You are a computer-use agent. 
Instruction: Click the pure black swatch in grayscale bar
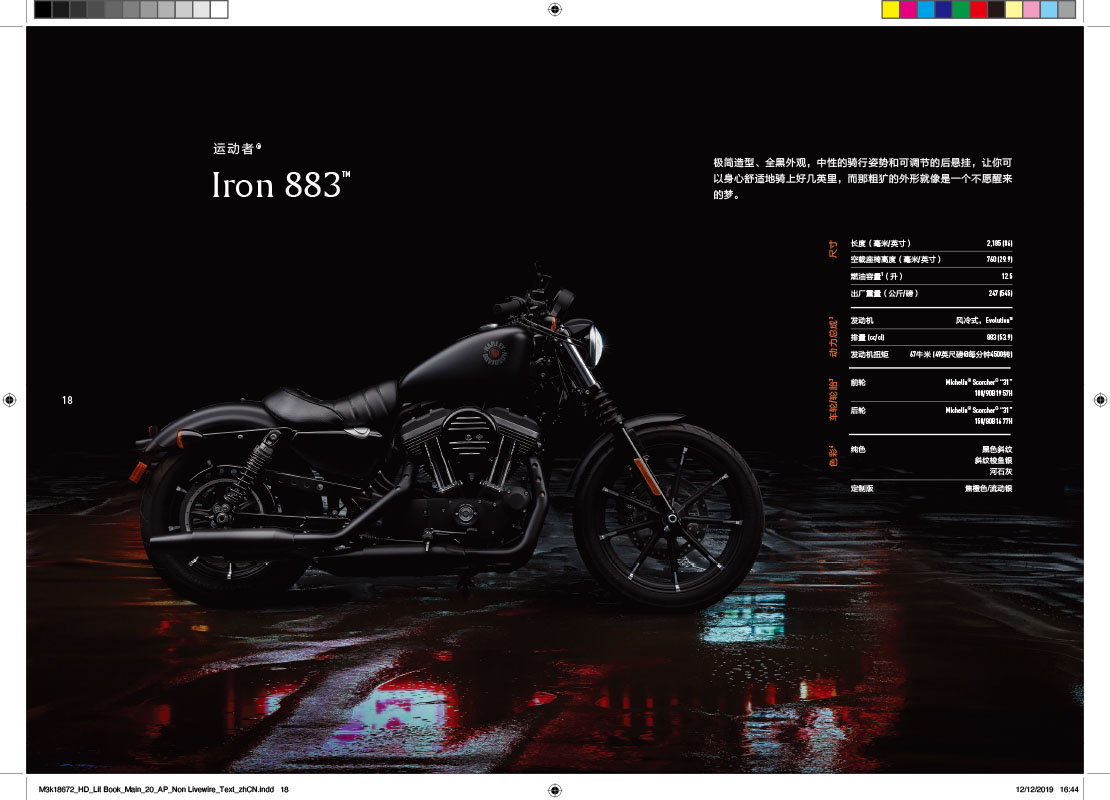point(43,9)
